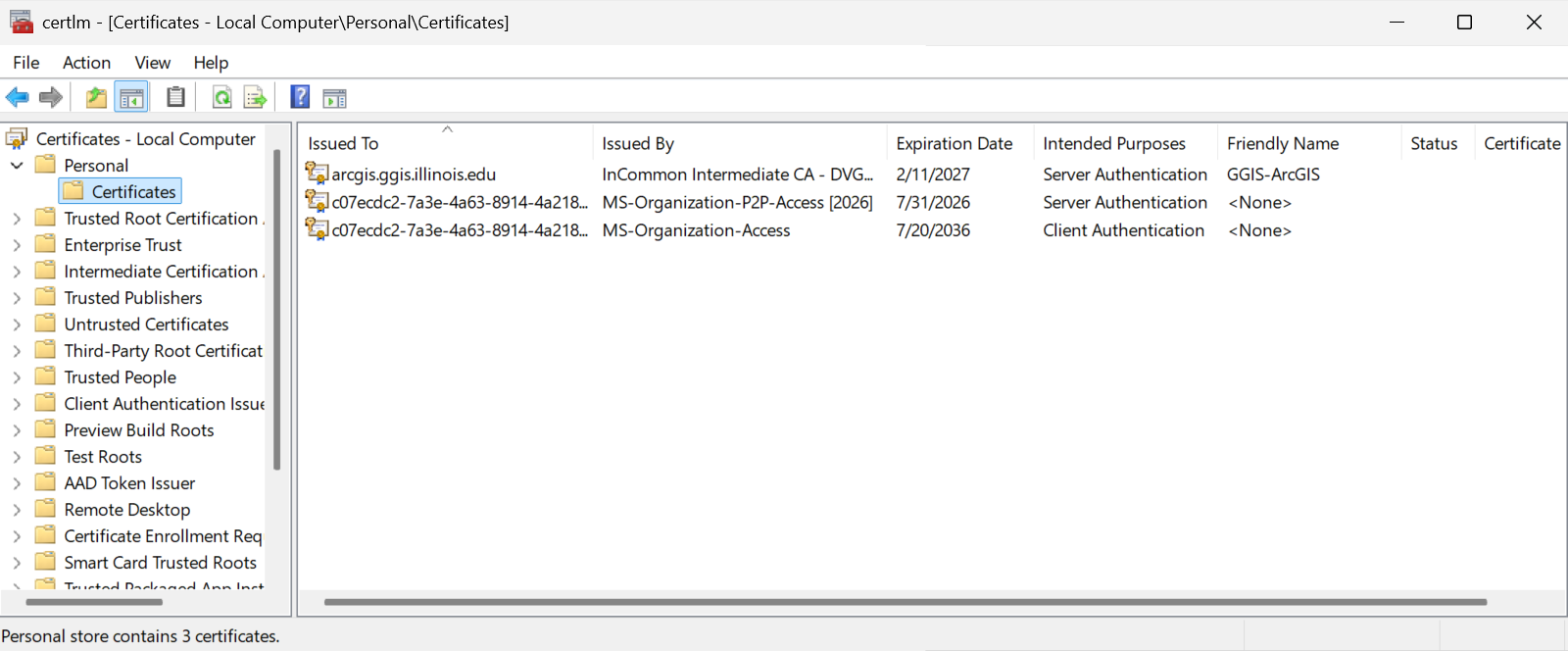Image resolution: width=1568 pixels, height=651 pixels.
Task: Click MS-Organization-P2P-Access [2026] issuer cell
Action: coord(737,202)
